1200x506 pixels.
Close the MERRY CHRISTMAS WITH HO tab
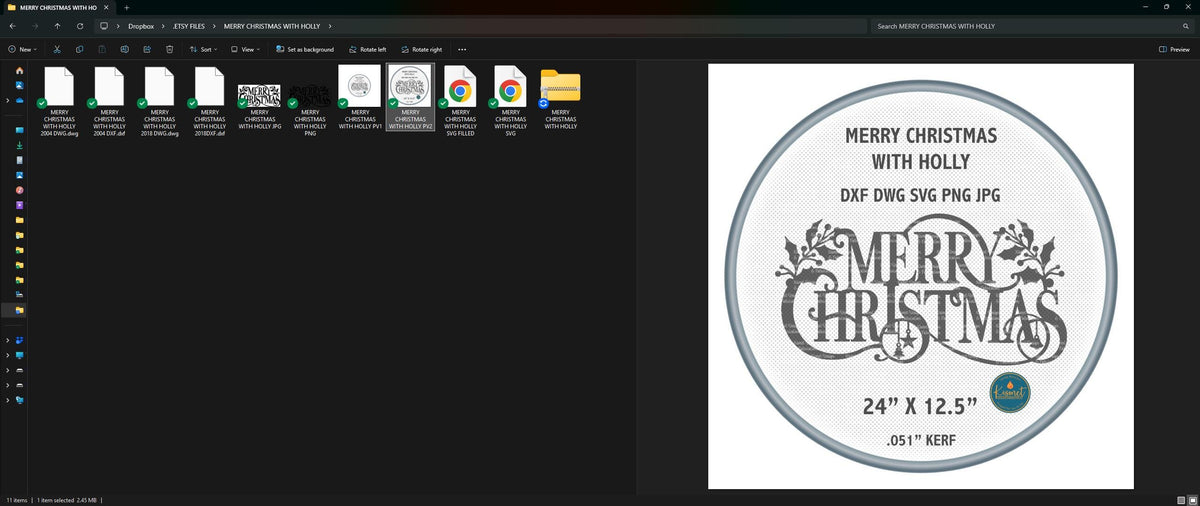coord(107,7)
